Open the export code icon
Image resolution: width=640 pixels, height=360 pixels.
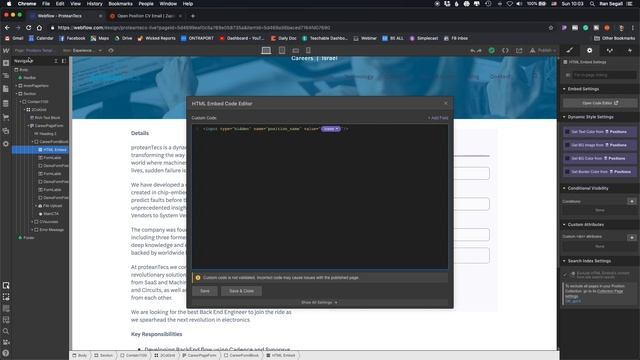tap(505, 50)
